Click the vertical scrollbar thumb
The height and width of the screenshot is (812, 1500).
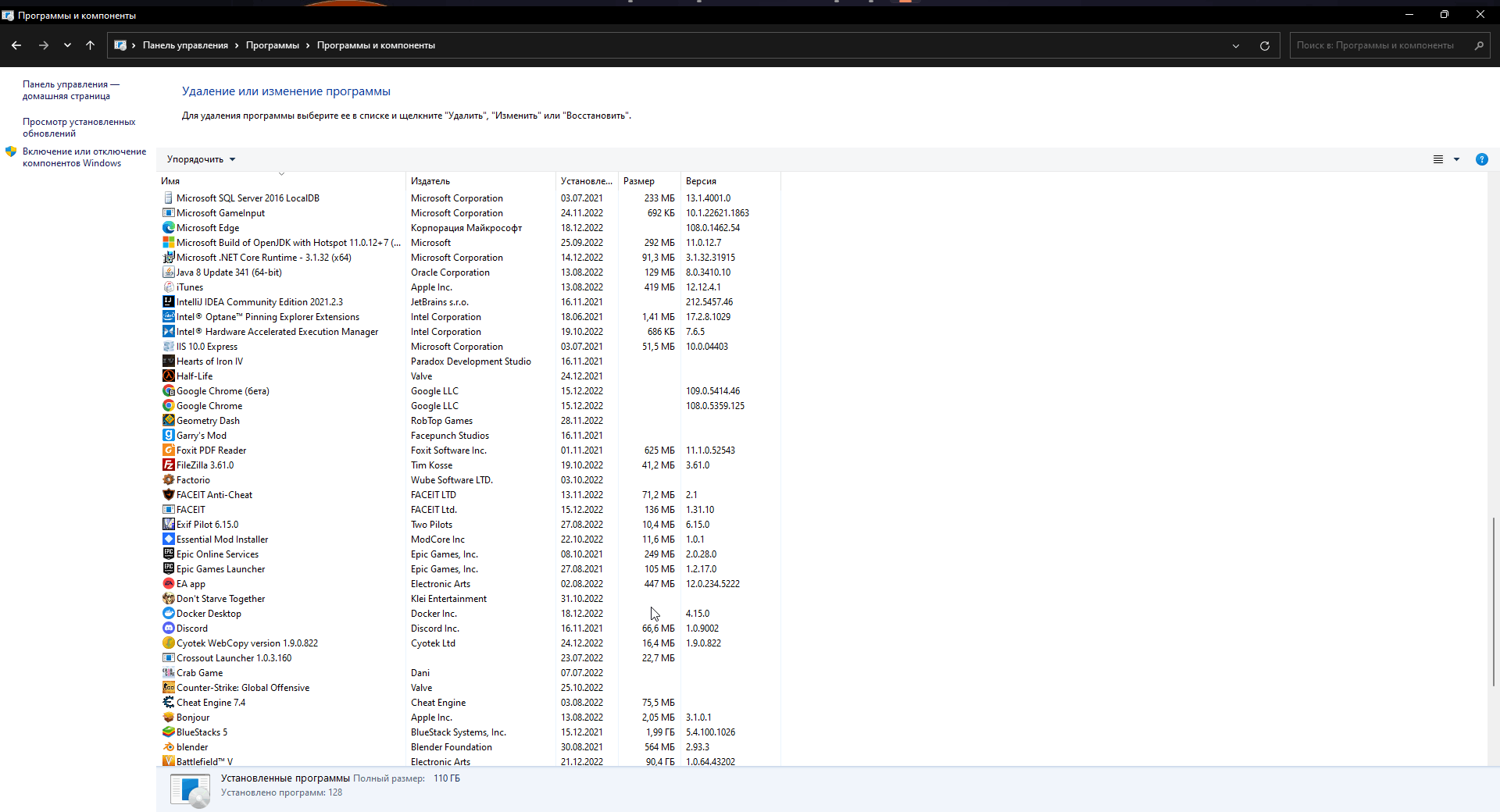(x=1494, y=601)
